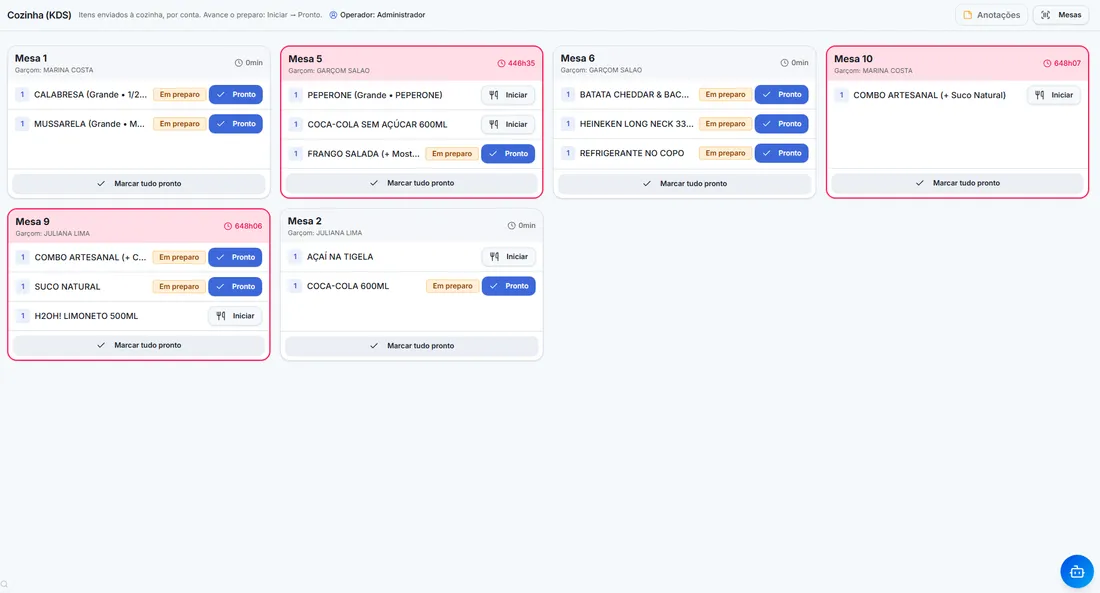Start H2OH! LIMONETO 500ML
The height and width of the screenshot is (593, 1100).
[x=235, y=317]
